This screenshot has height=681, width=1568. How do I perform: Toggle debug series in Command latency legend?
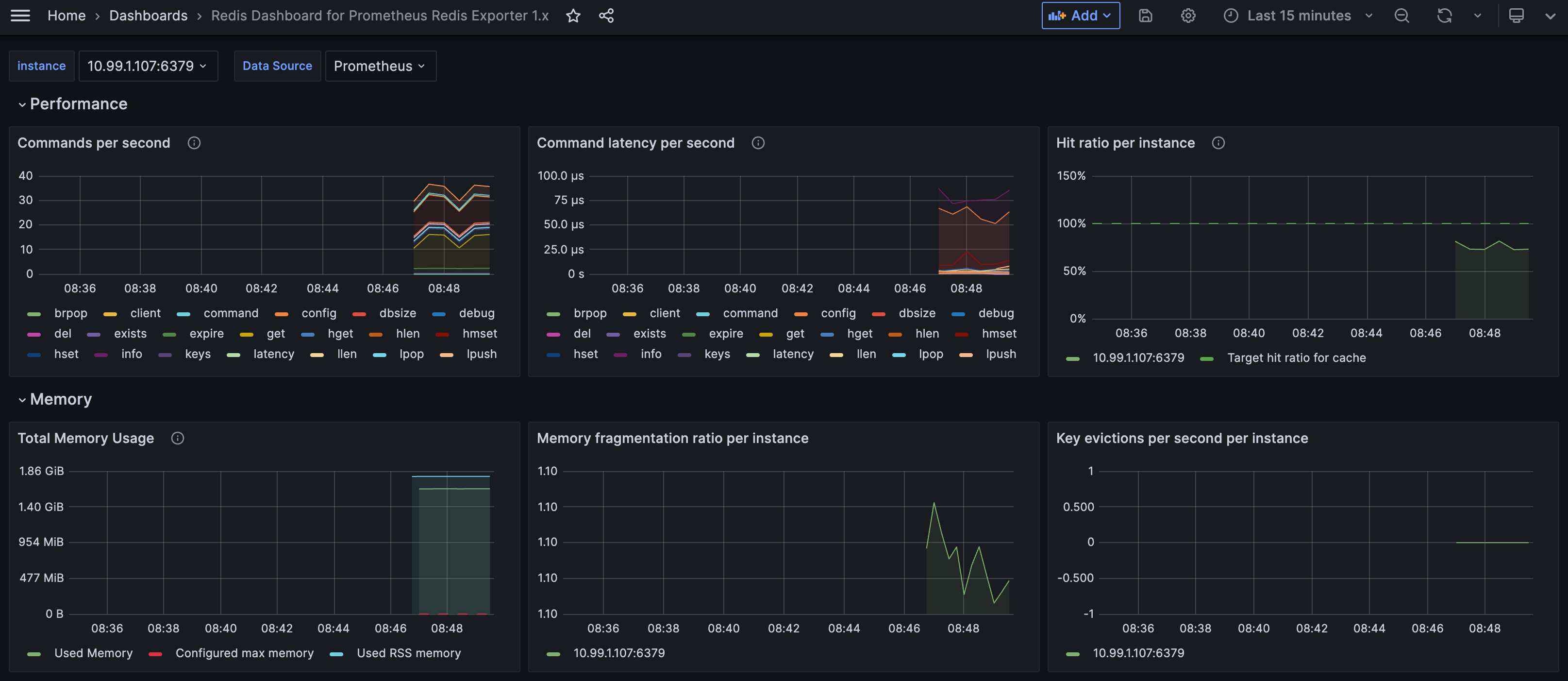pos(996,314)
